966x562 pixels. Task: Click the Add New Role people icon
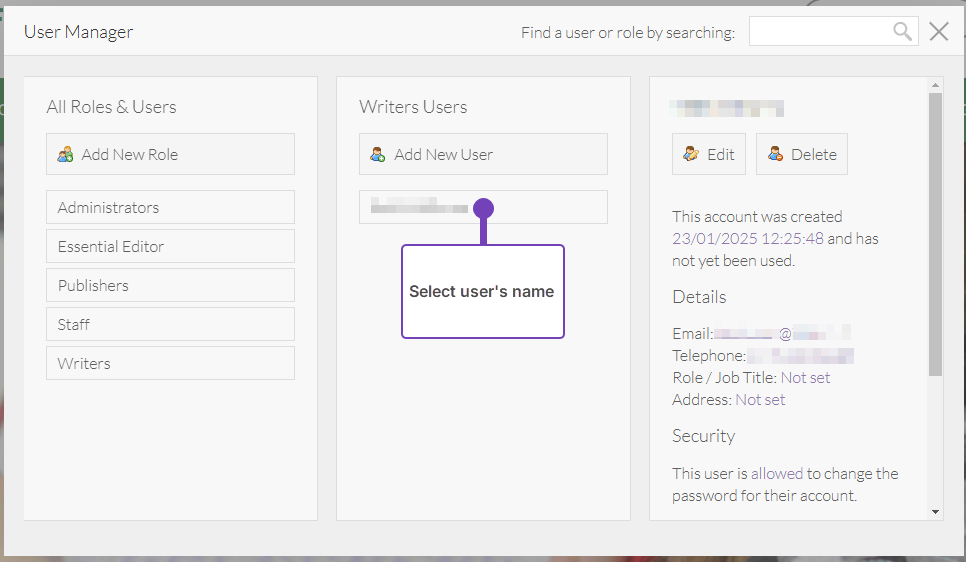[x=66, y=155]
